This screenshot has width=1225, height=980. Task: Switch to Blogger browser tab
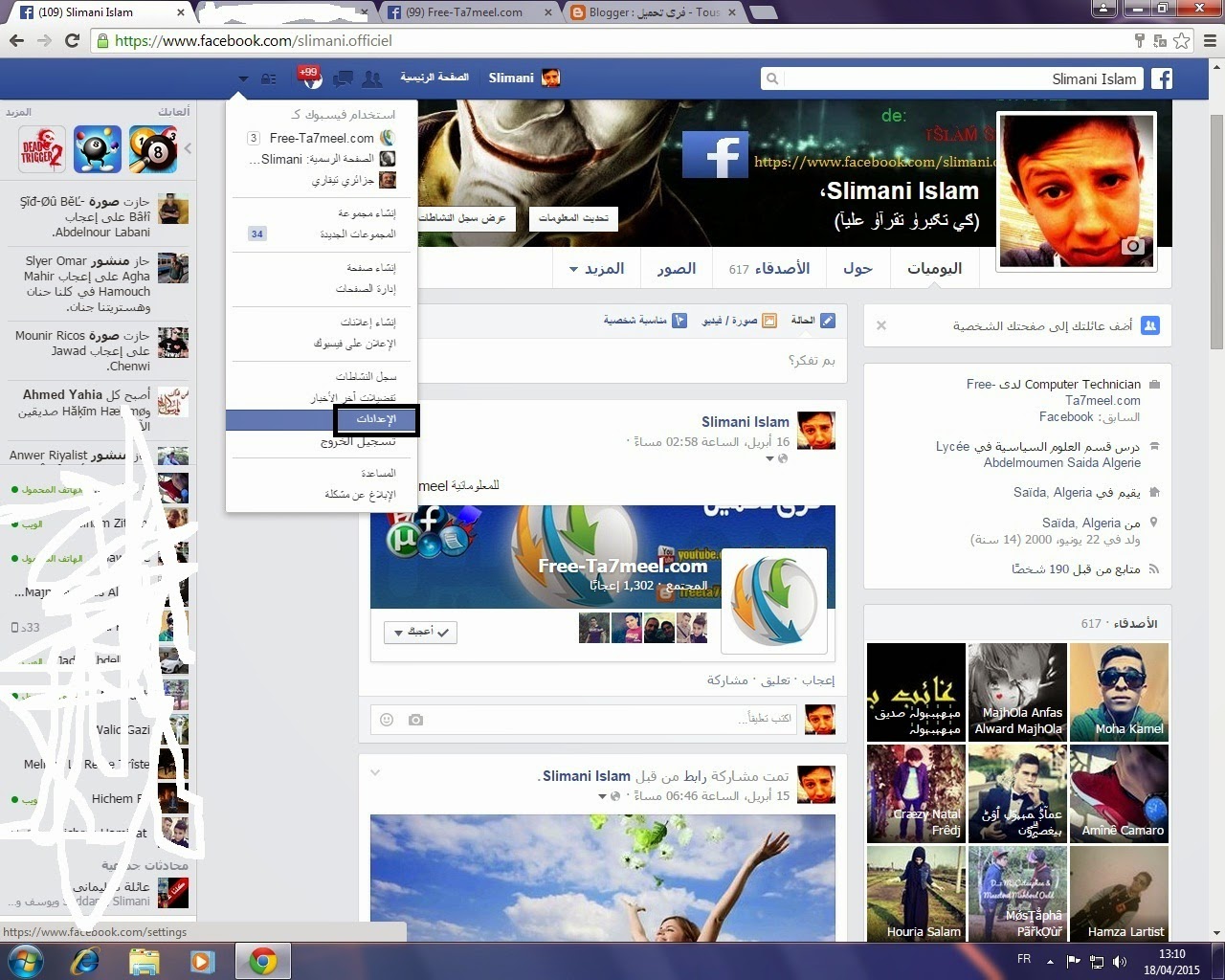click(654, 12)
